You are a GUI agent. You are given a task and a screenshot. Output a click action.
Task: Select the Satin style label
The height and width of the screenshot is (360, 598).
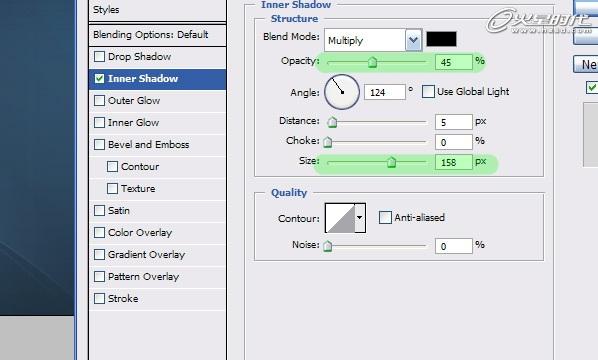pos(119,211)
